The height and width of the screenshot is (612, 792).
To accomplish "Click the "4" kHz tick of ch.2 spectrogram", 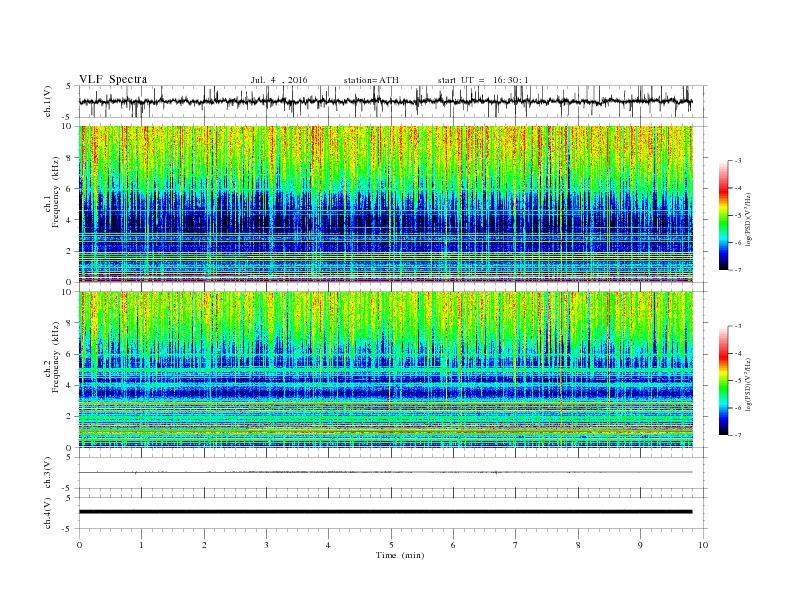I will [70, 385].
